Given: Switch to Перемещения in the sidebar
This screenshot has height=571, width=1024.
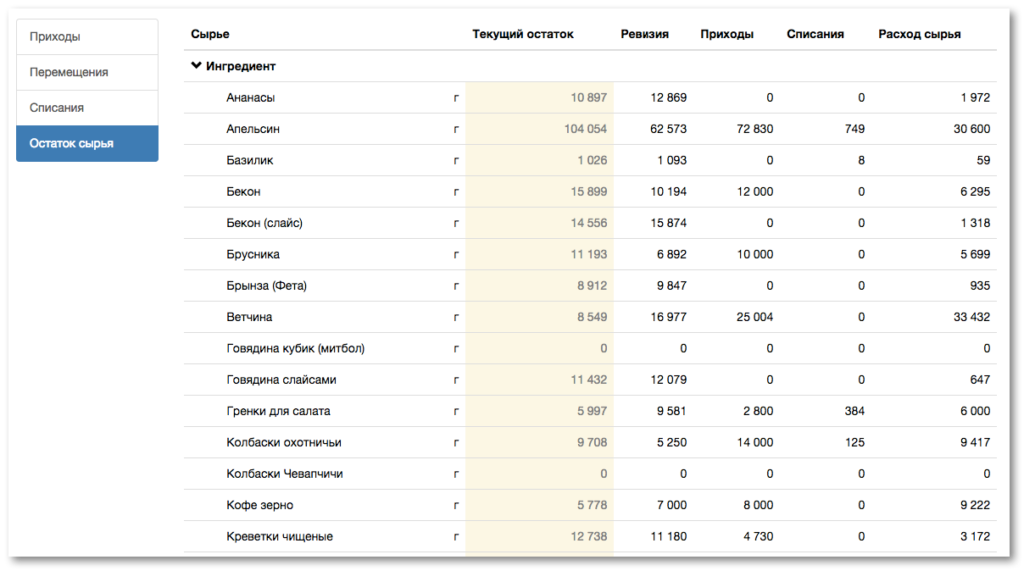Looking at the screenshot, I should (x=87, y=72).
